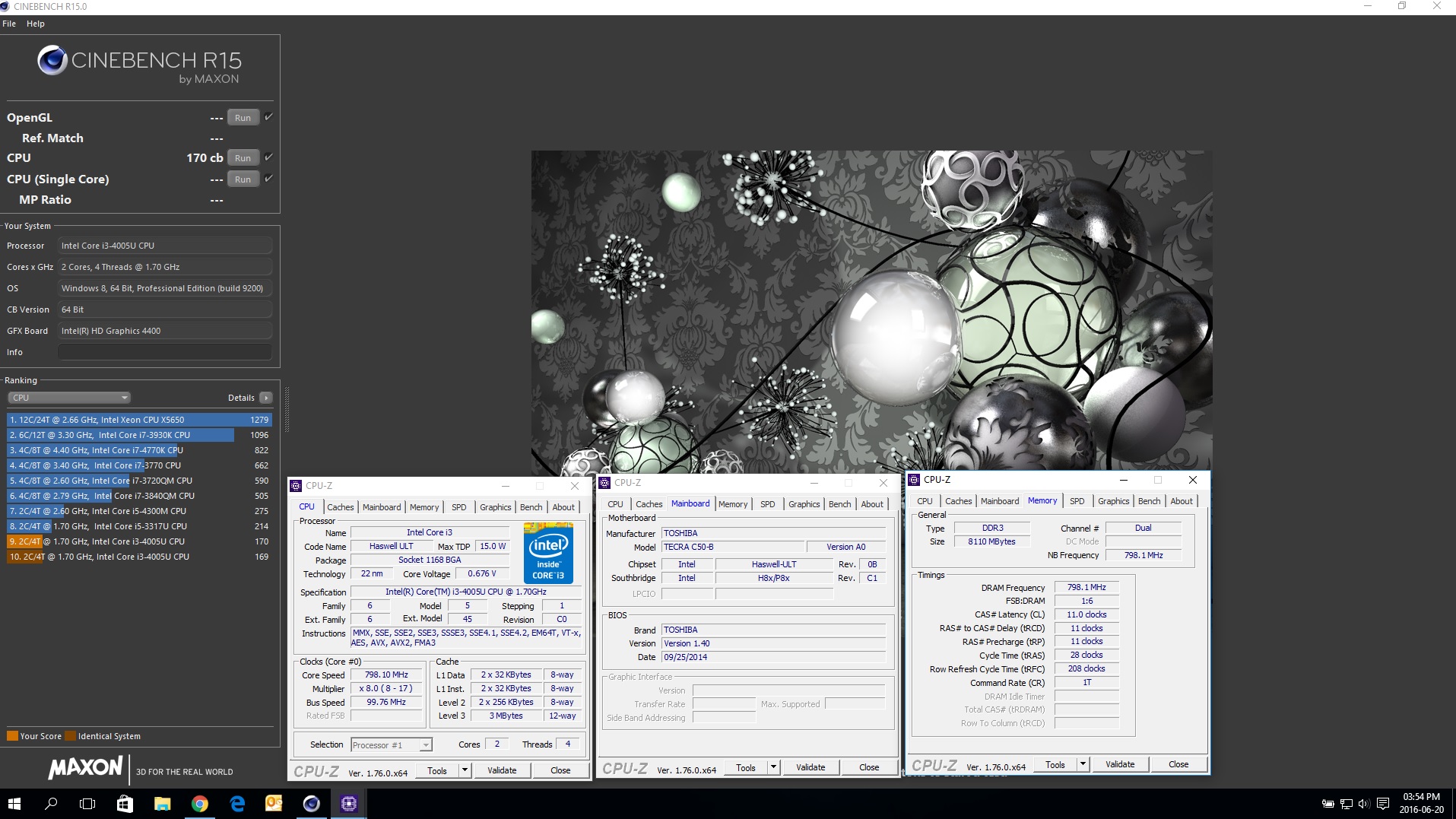This screenshot has width=1456, height=819.
Task: Switch to Cinebench taskbar icon
Action: 311,804
